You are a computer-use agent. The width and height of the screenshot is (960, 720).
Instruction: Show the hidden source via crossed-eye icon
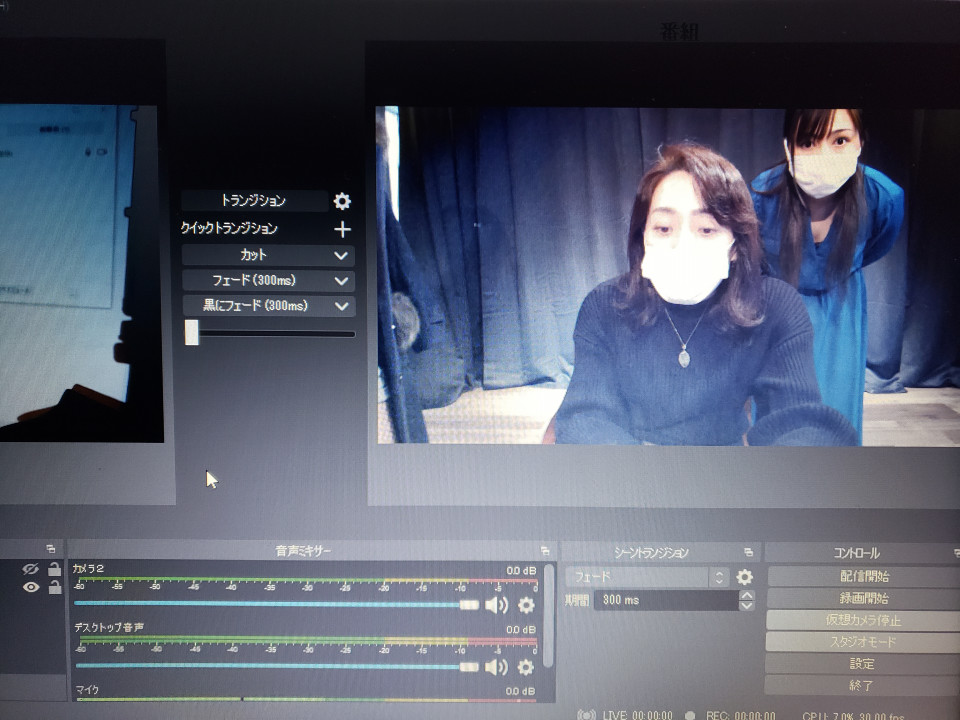(x=30, y=569)
